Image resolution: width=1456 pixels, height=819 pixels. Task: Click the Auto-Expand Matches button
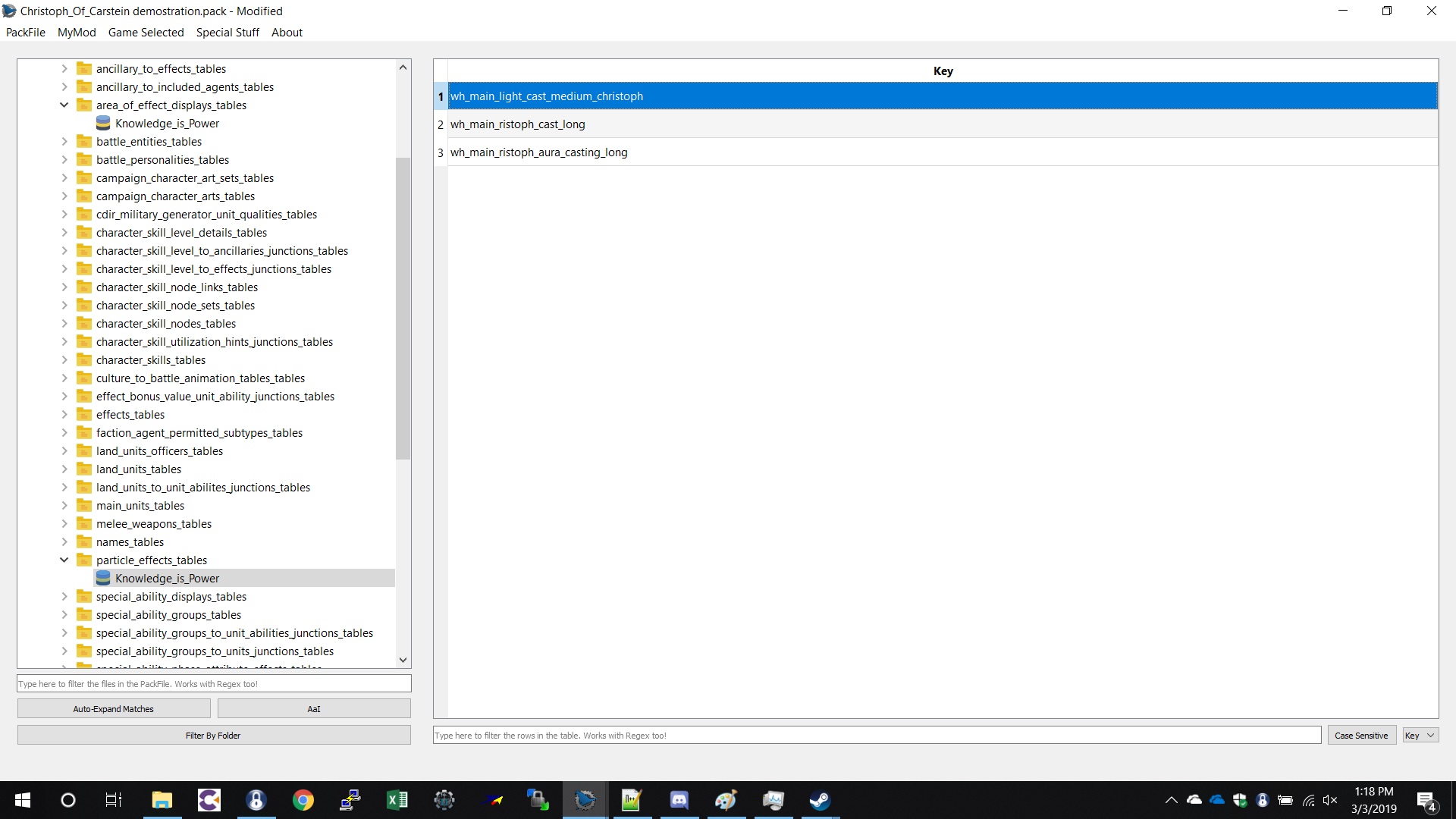pyautogui.click(x=114, y=709)
